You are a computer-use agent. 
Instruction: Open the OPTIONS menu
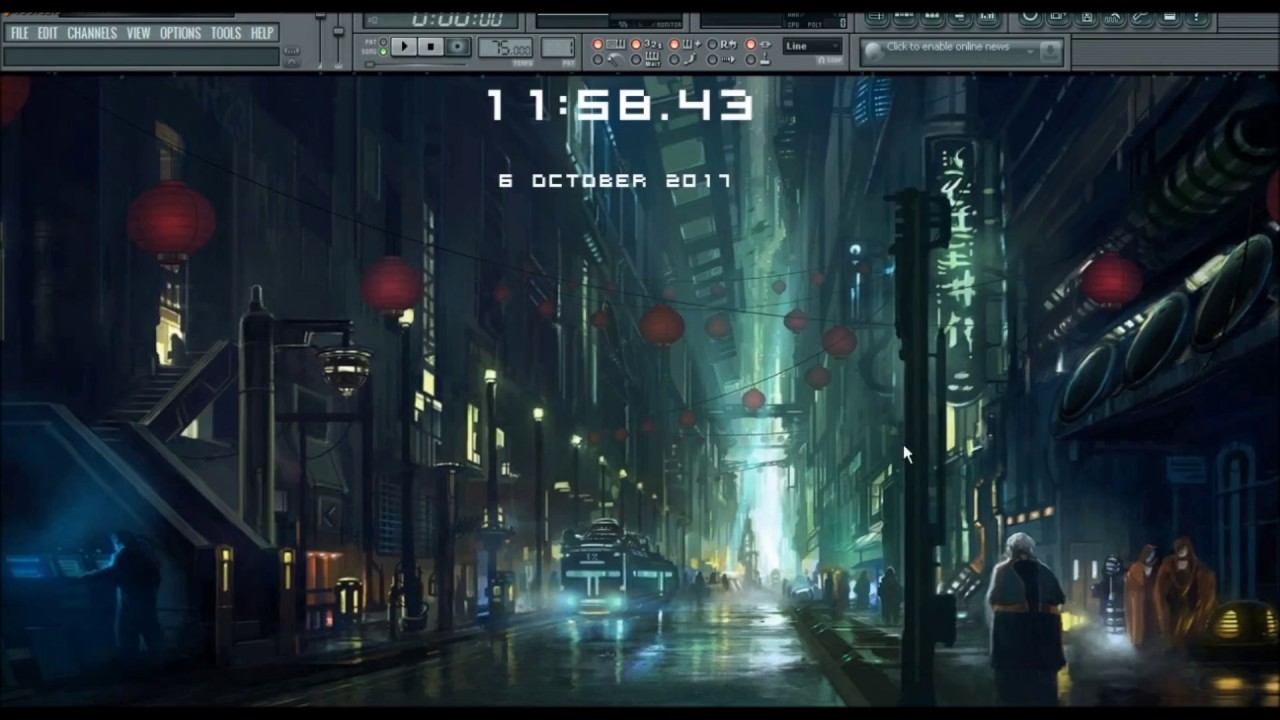pos(181,33)
